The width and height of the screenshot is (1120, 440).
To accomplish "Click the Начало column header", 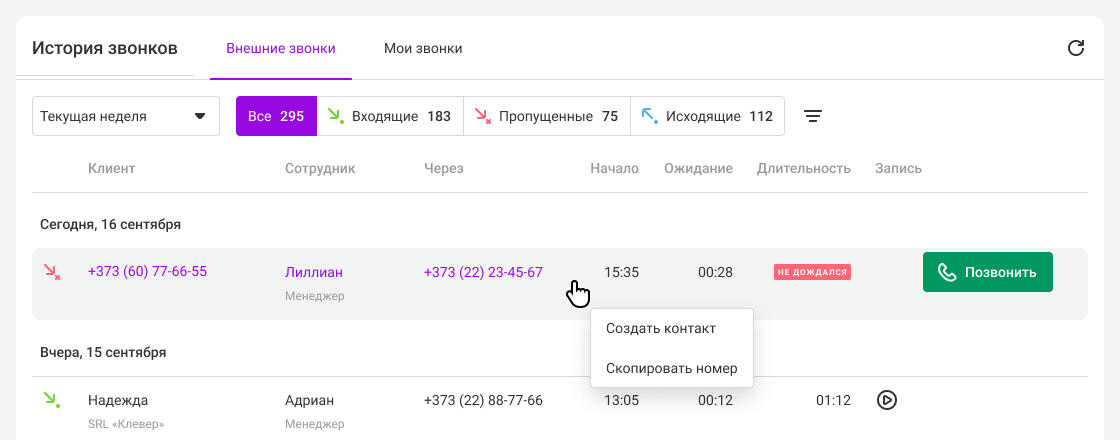I will [x=614, y=168].
